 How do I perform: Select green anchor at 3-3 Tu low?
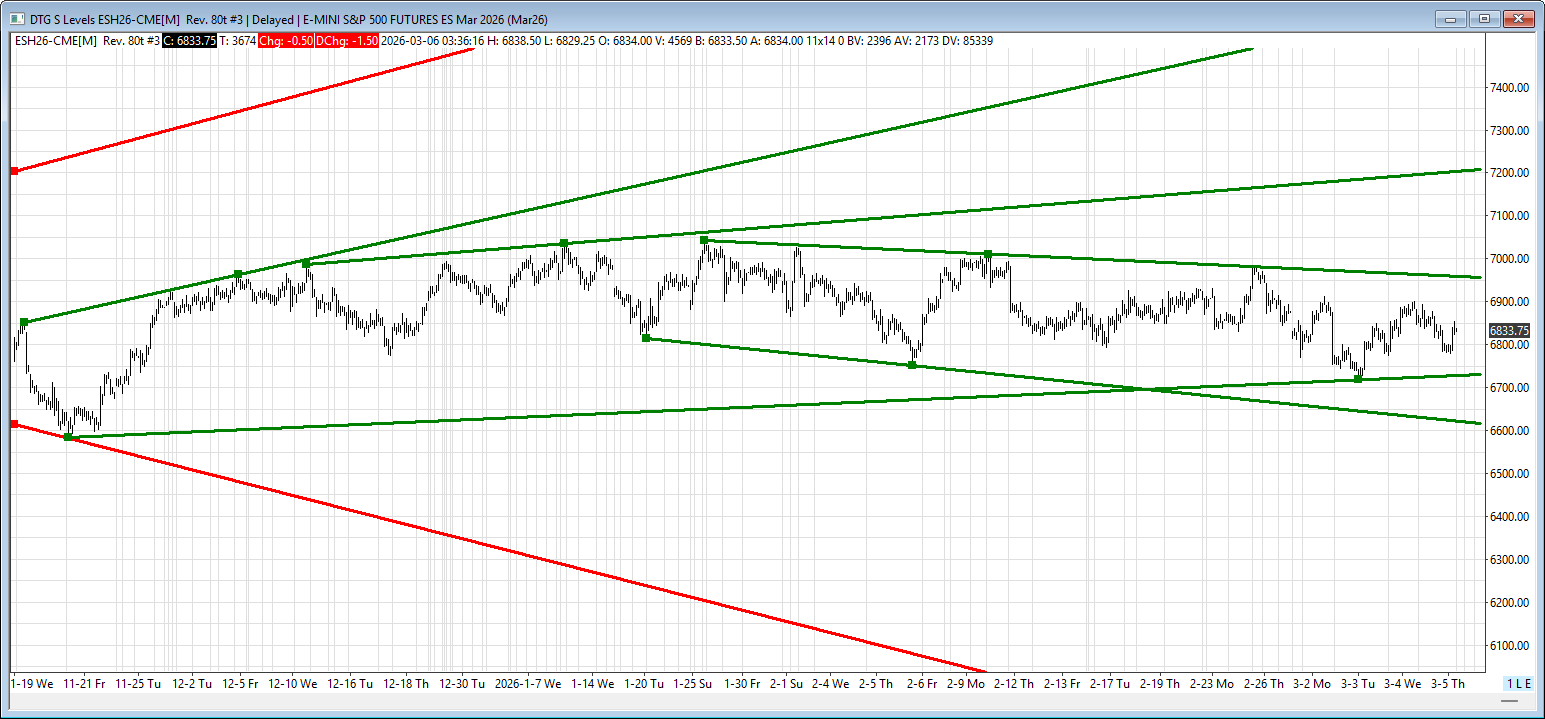(1357, 379)
